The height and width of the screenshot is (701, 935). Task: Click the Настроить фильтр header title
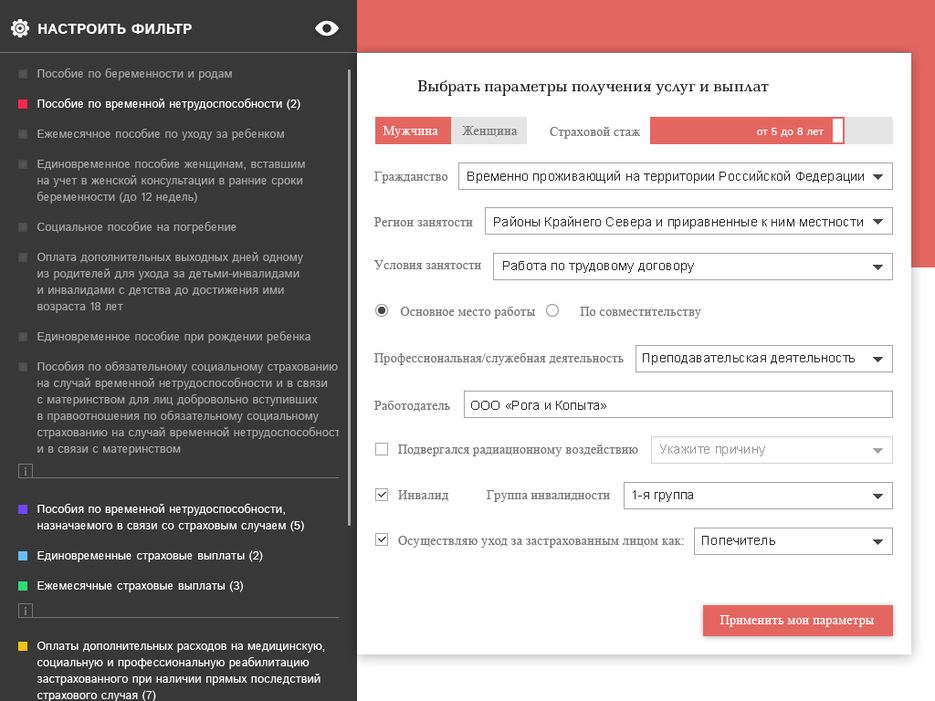coord(114,29)
